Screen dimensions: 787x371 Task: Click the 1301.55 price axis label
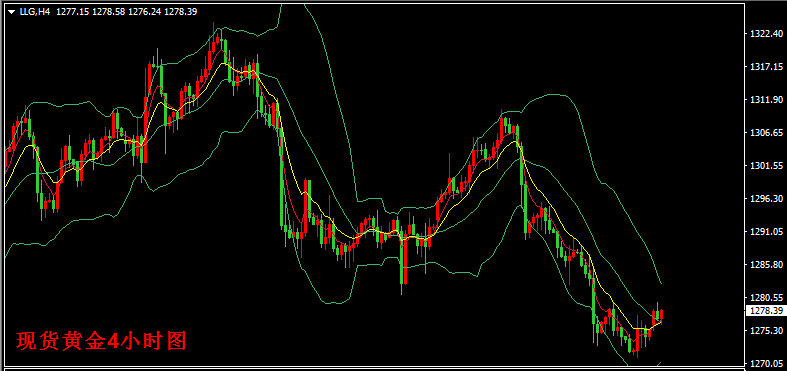[766, 166]
